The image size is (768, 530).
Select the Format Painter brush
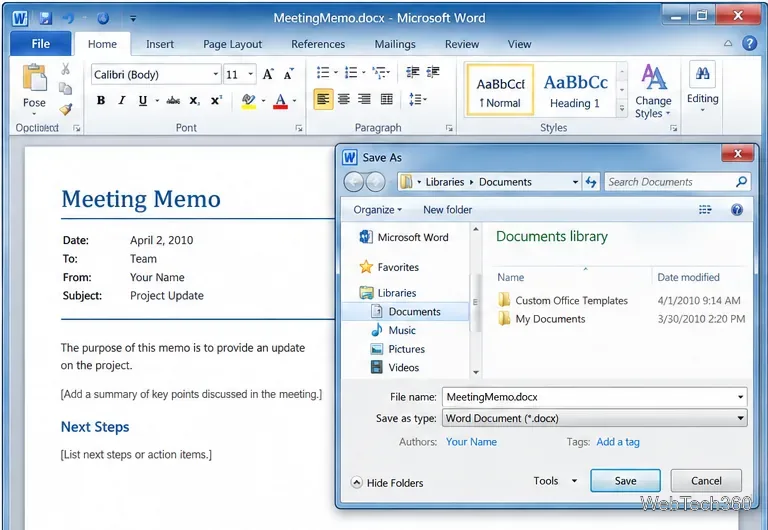coord(66,109)
